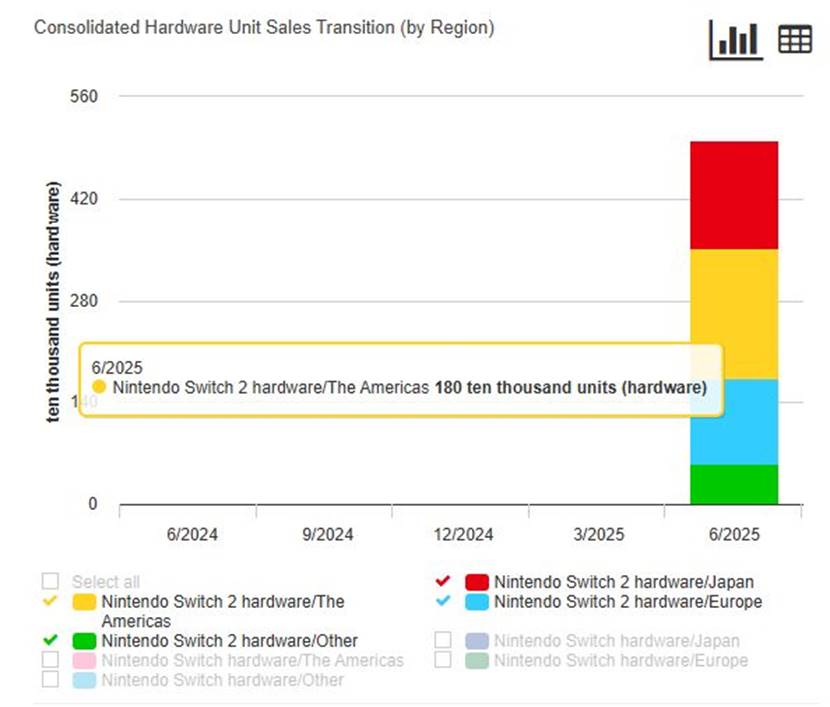Click green legend swatch for Switch 2 Other
The image size is (830, 707).
[x=84, y=641]
